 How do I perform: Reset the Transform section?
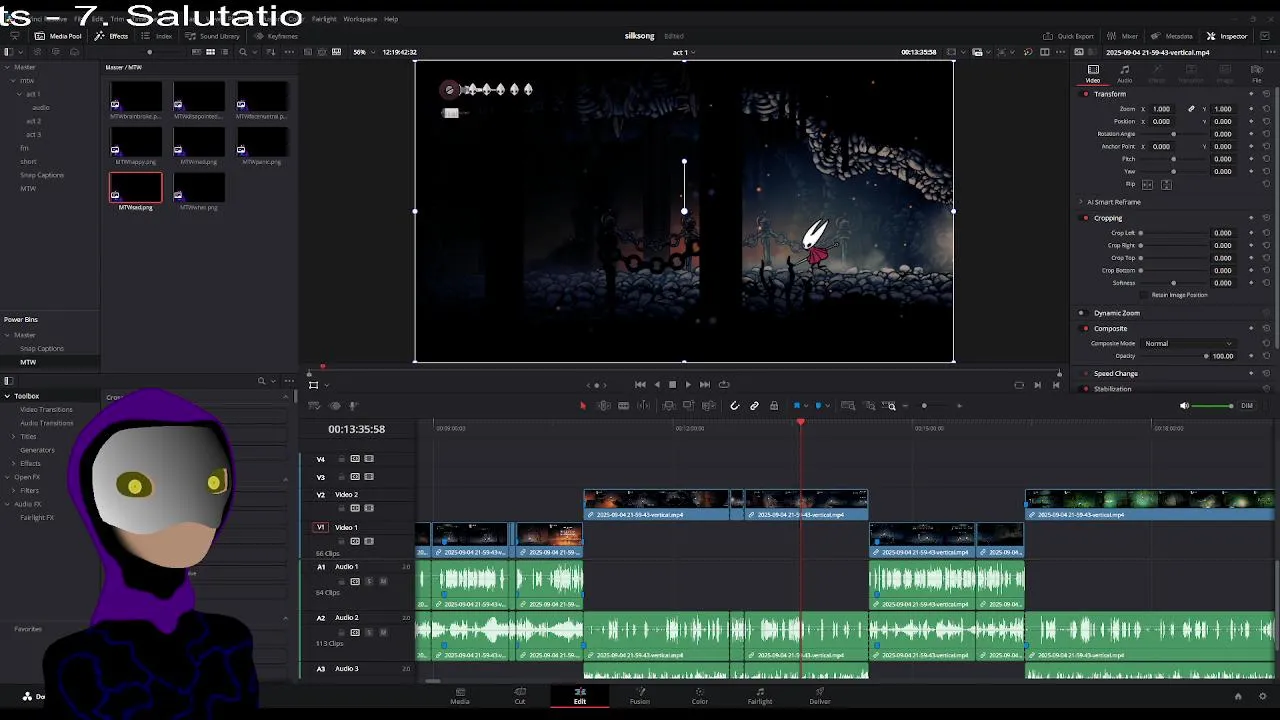pyautogui.click(x=1266, y=94)
